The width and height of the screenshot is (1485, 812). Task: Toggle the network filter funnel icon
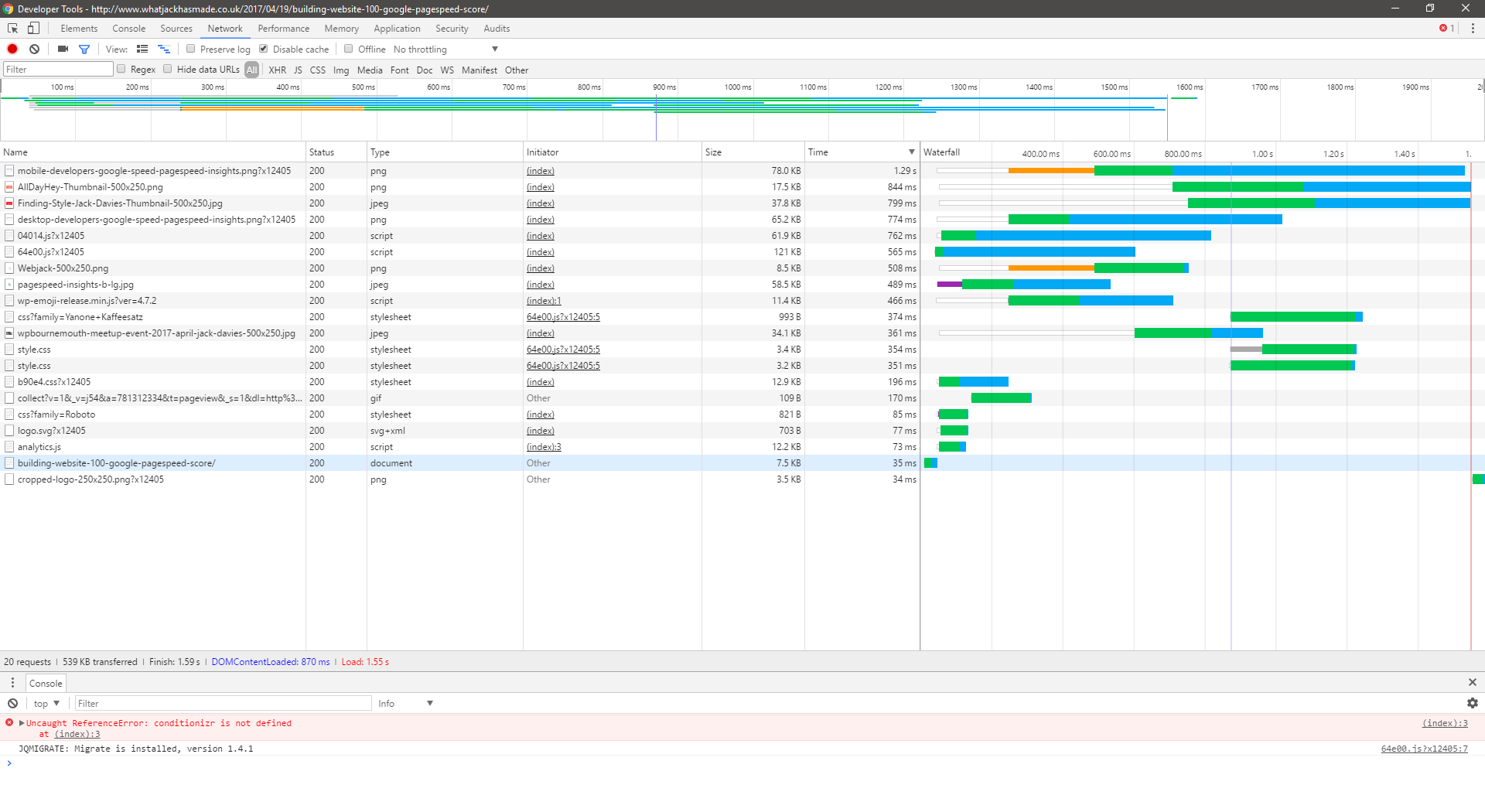click(x=84, y=49)
